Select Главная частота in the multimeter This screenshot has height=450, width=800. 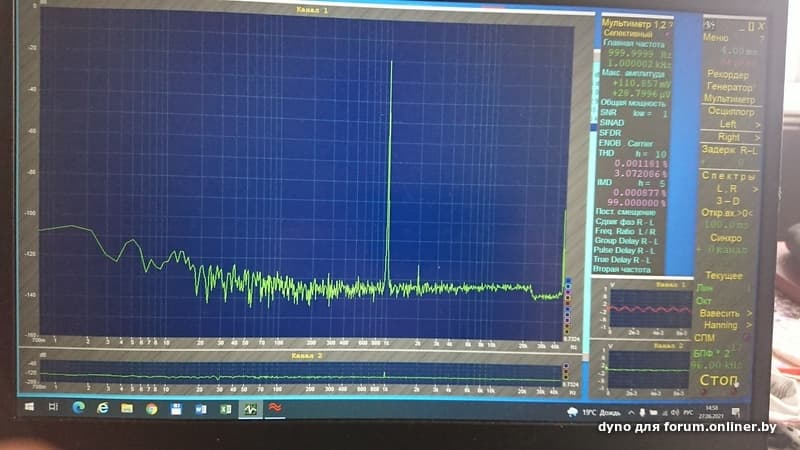pyautogui.click(x=634, y=44)
